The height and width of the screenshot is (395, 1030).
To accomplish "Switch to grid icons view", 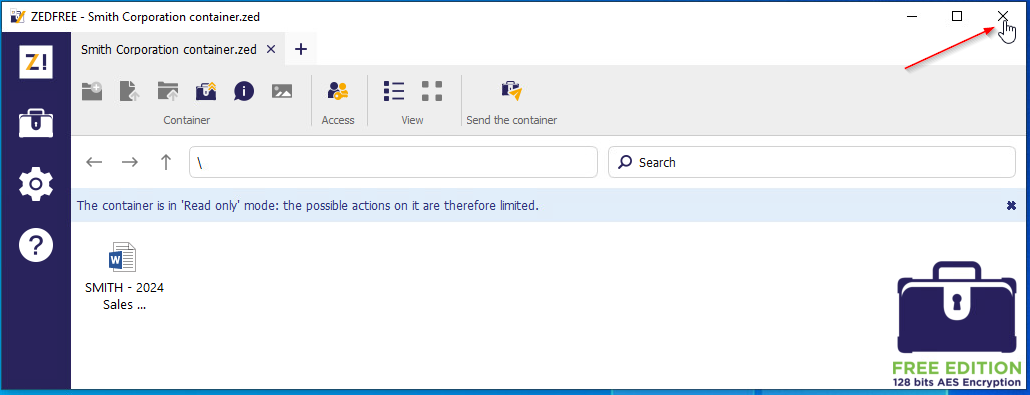I will tap(432, 91).
